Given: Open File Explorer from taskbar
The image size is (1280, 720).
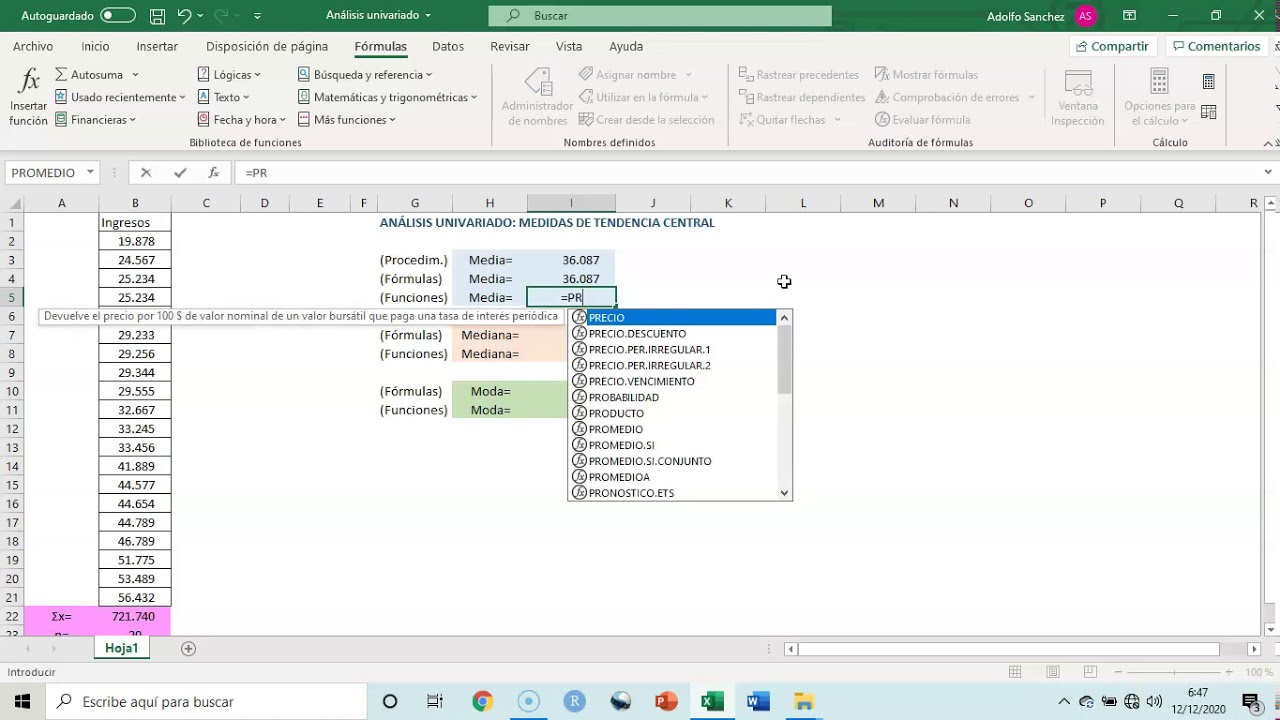Looking at the screenshot, I should point(804,702).
